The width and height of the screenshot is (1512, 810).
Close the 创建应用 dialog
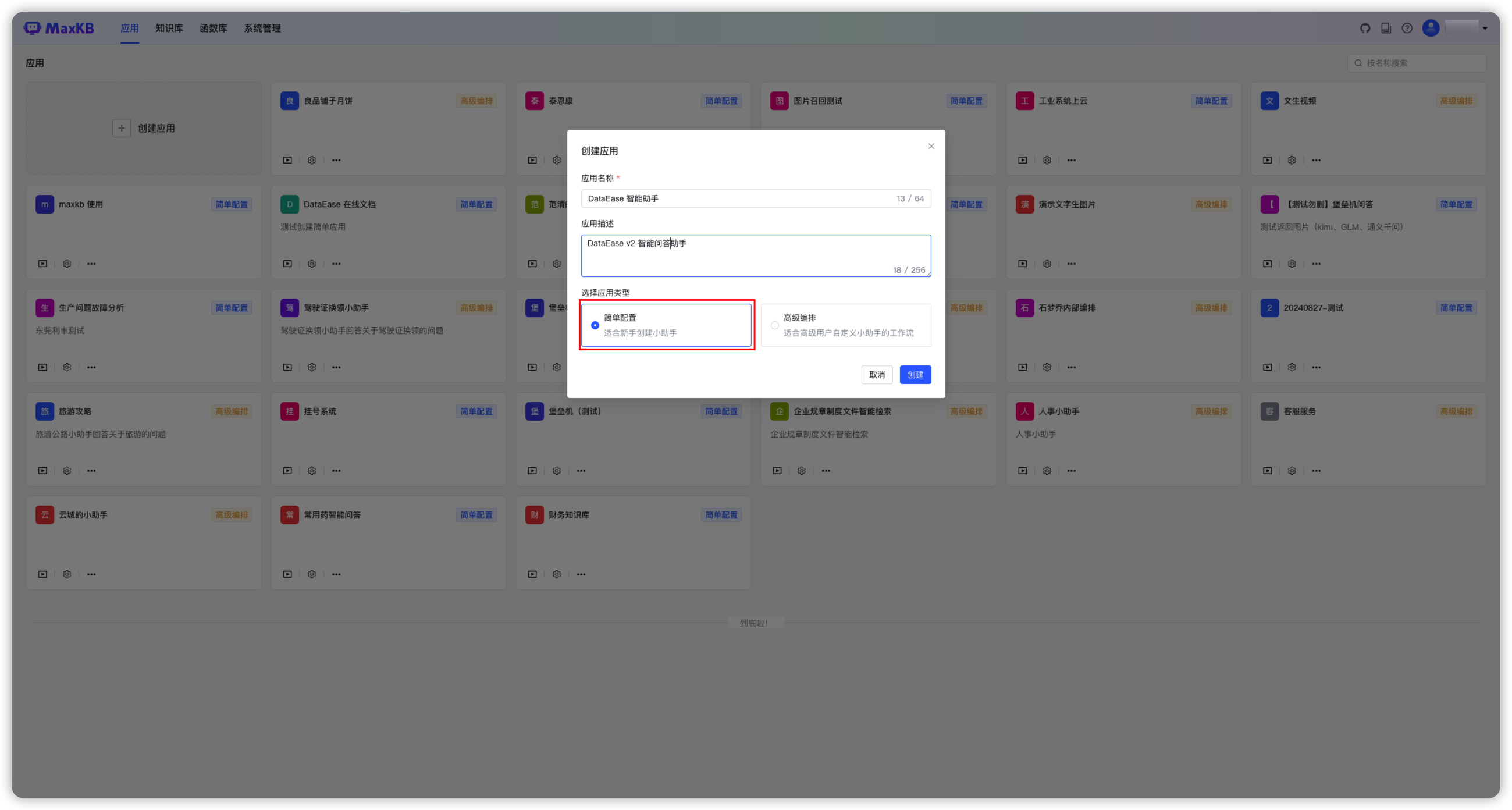931,146
